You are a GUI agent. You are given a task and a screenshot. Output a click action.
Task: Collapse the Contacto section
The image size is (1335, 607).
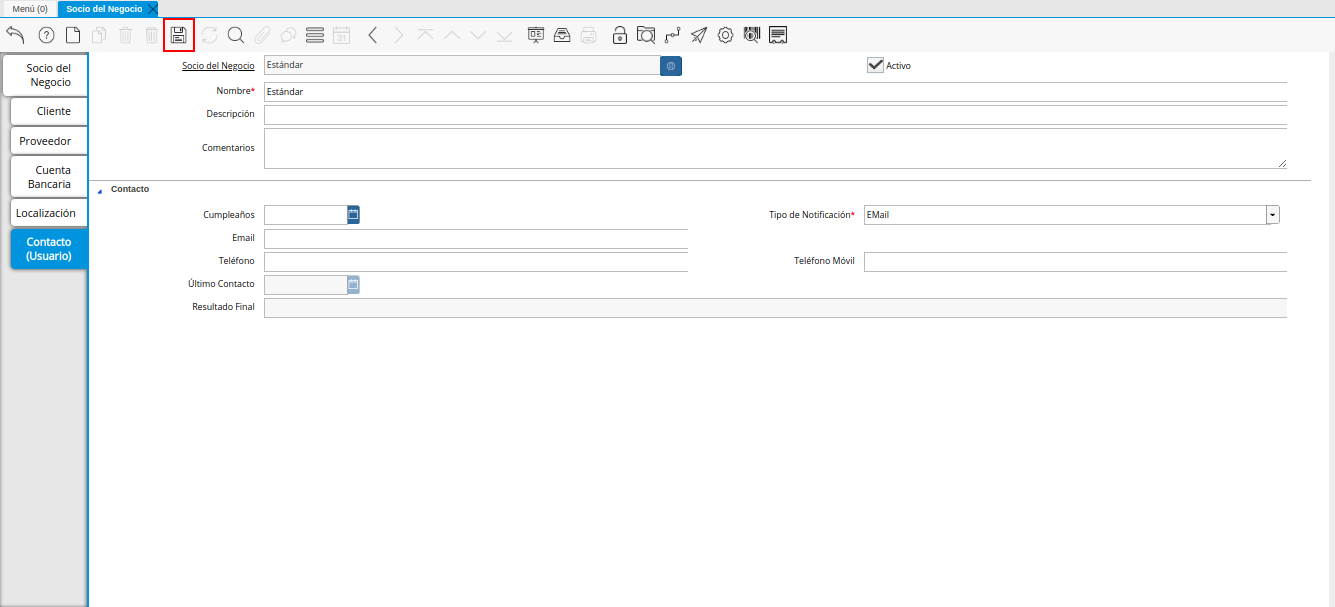[99, 189]
